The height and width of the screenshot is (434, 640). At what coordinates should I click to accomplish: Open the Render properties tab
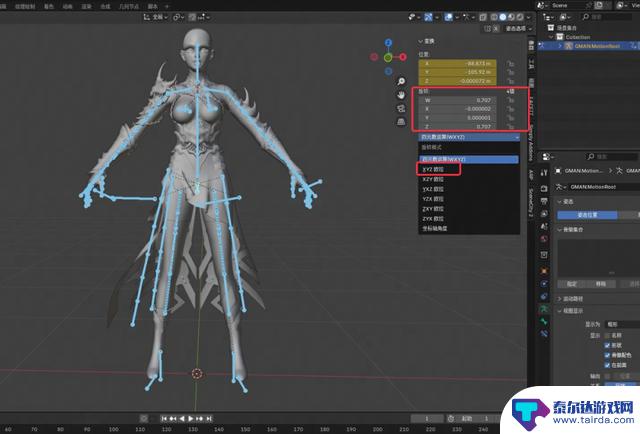[544, 188]
